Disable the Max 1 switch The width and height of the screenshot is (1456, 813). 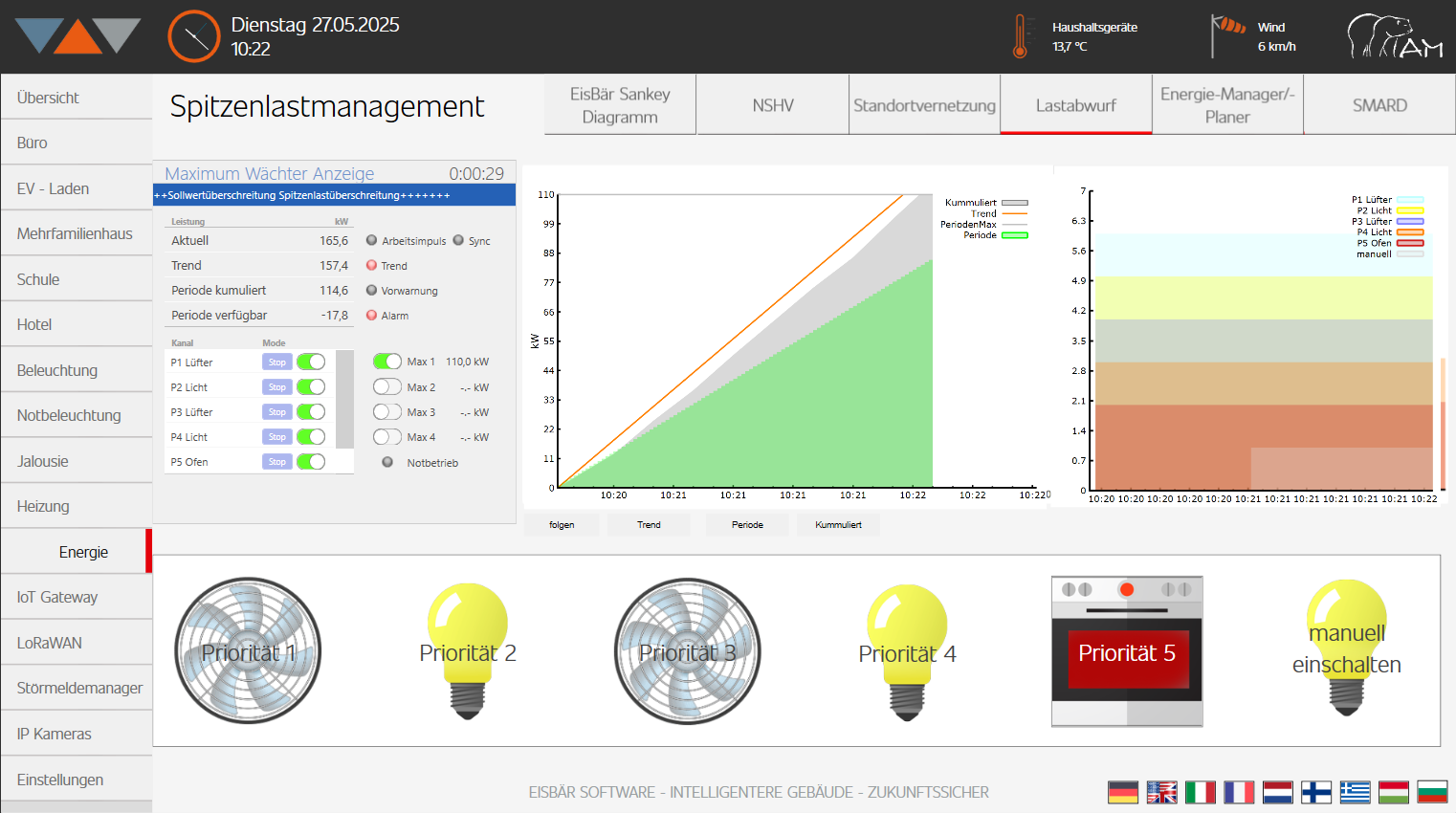point(387,361)
